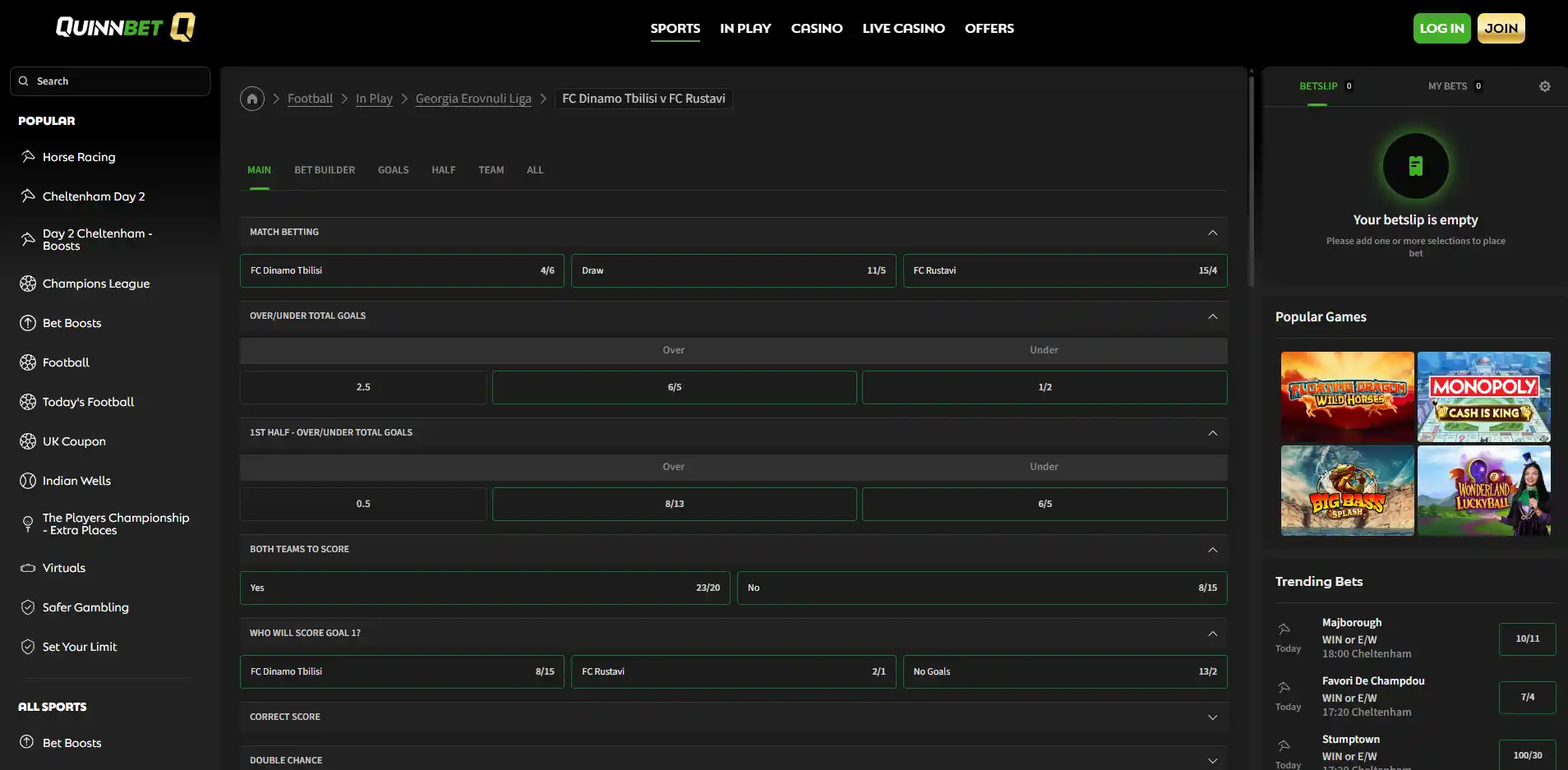Image resolution: width=1568 pixels, height=770 pixels.
Task: Collapse 1st Half Over/Under section
Action: (x=1212, y=433)
